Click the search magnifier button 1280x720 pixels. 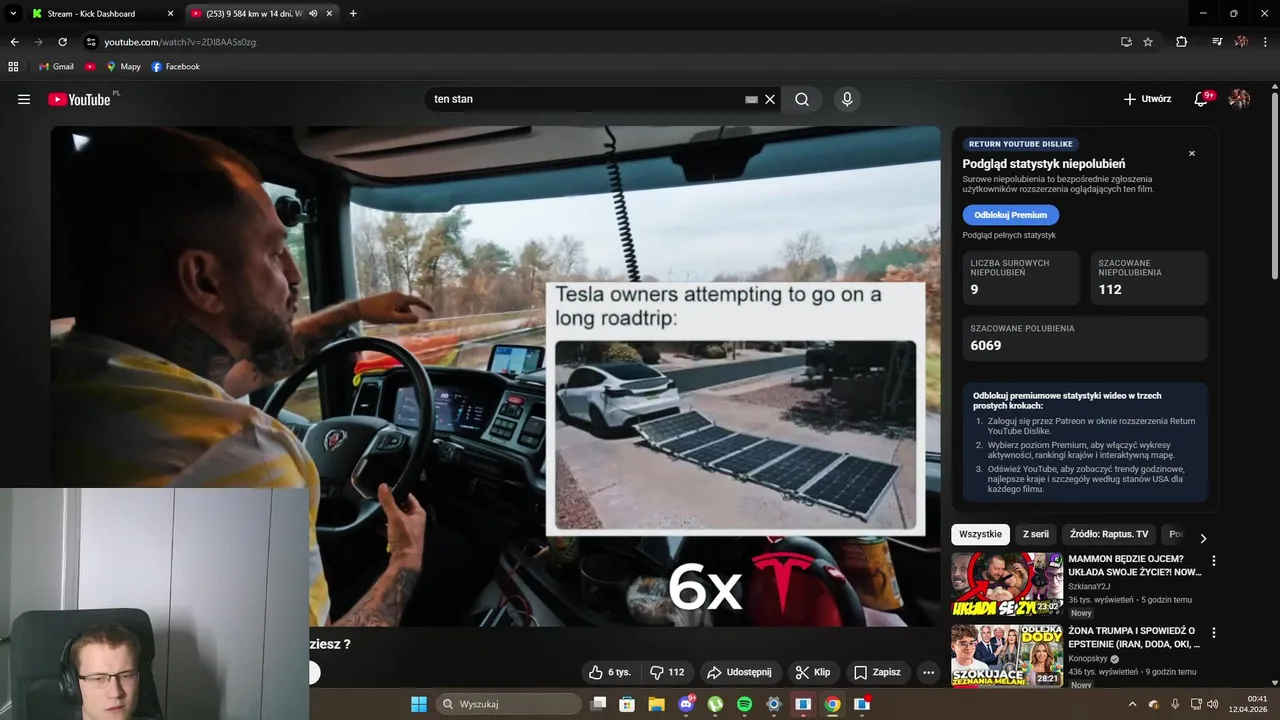[x=802, y=99]
